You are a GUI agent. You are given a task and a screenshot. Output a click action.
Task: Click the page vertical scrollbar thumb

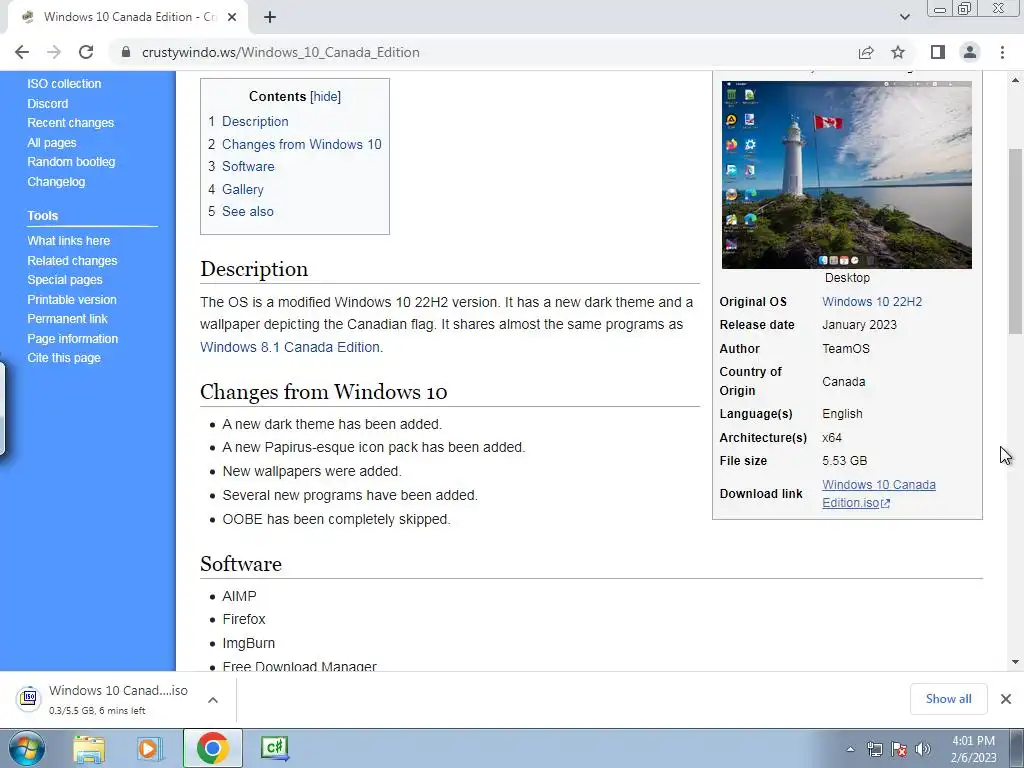point(1016,241)
